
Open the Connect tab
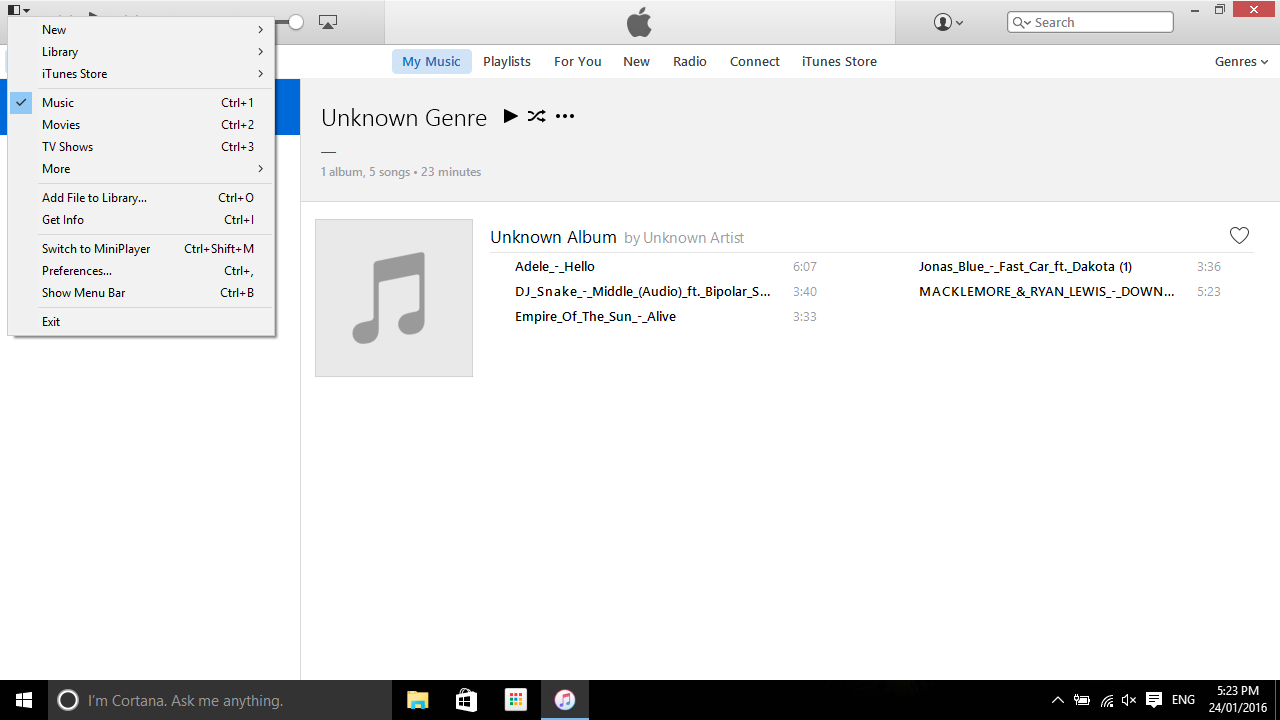click(x=755, y=61)
